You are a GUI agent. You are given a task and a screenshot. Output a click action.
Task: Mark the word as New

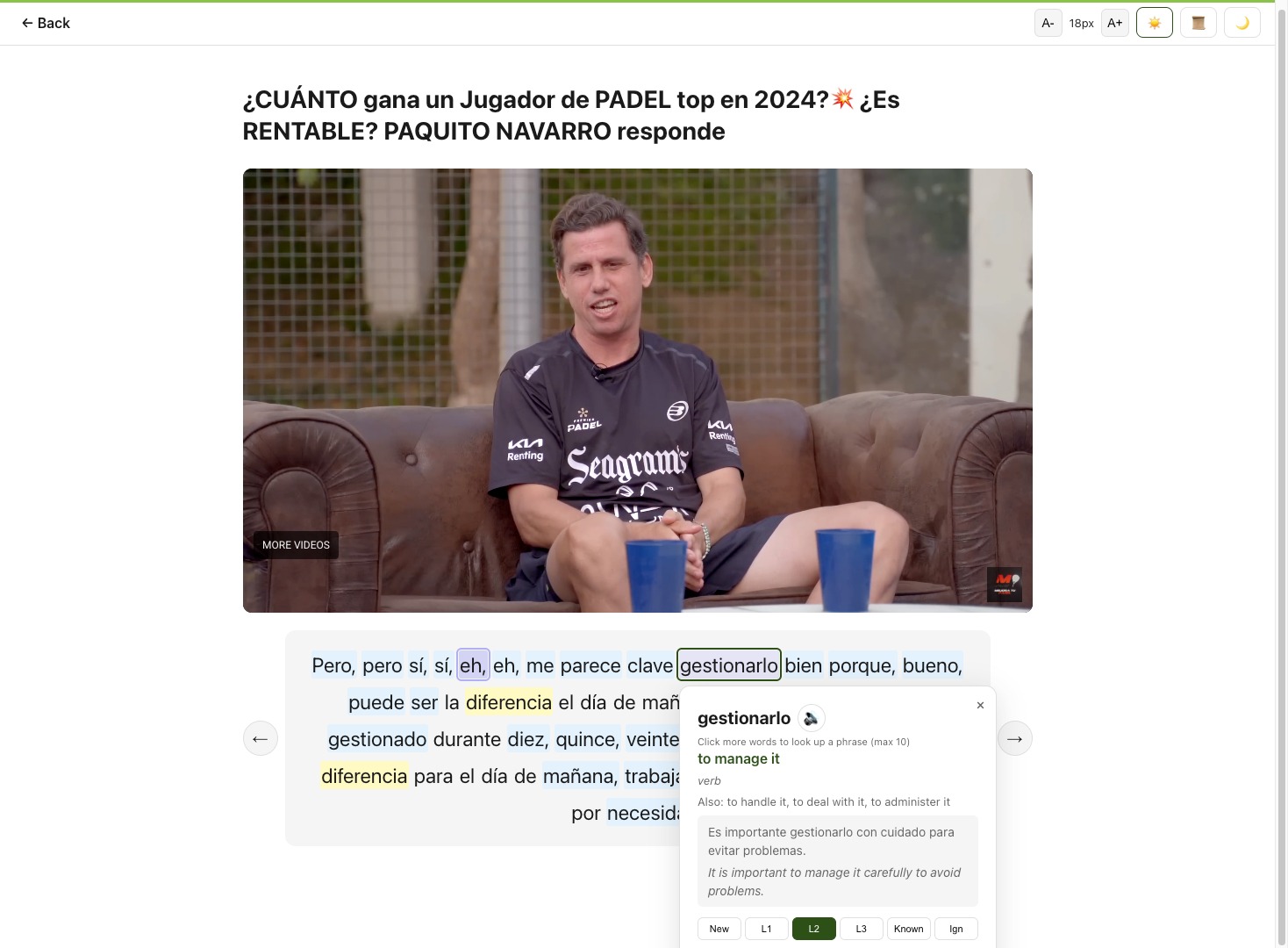[719, 929]
